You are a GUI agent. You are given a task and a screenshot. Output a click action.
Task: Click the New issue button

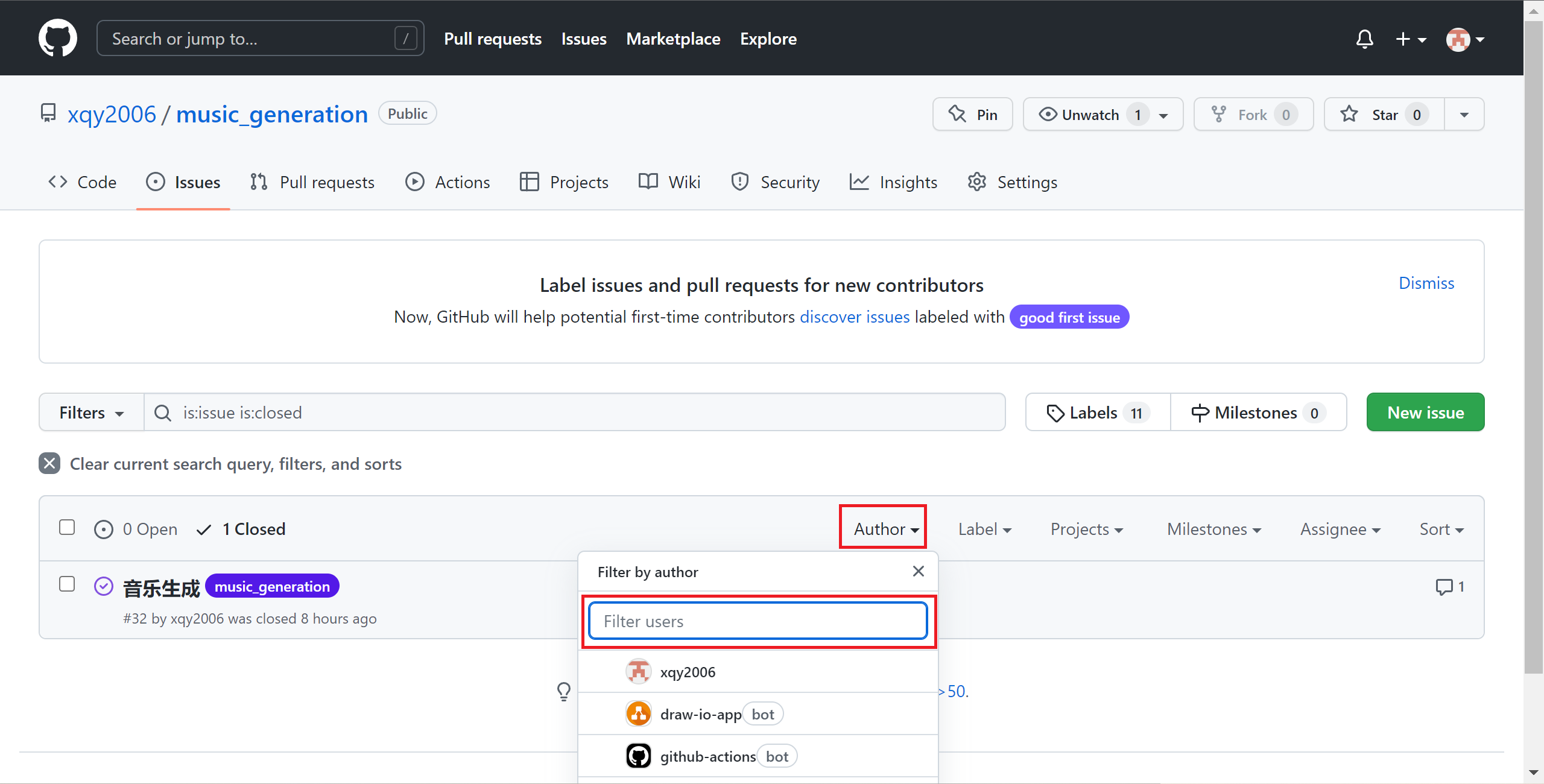coord(1426,412)
